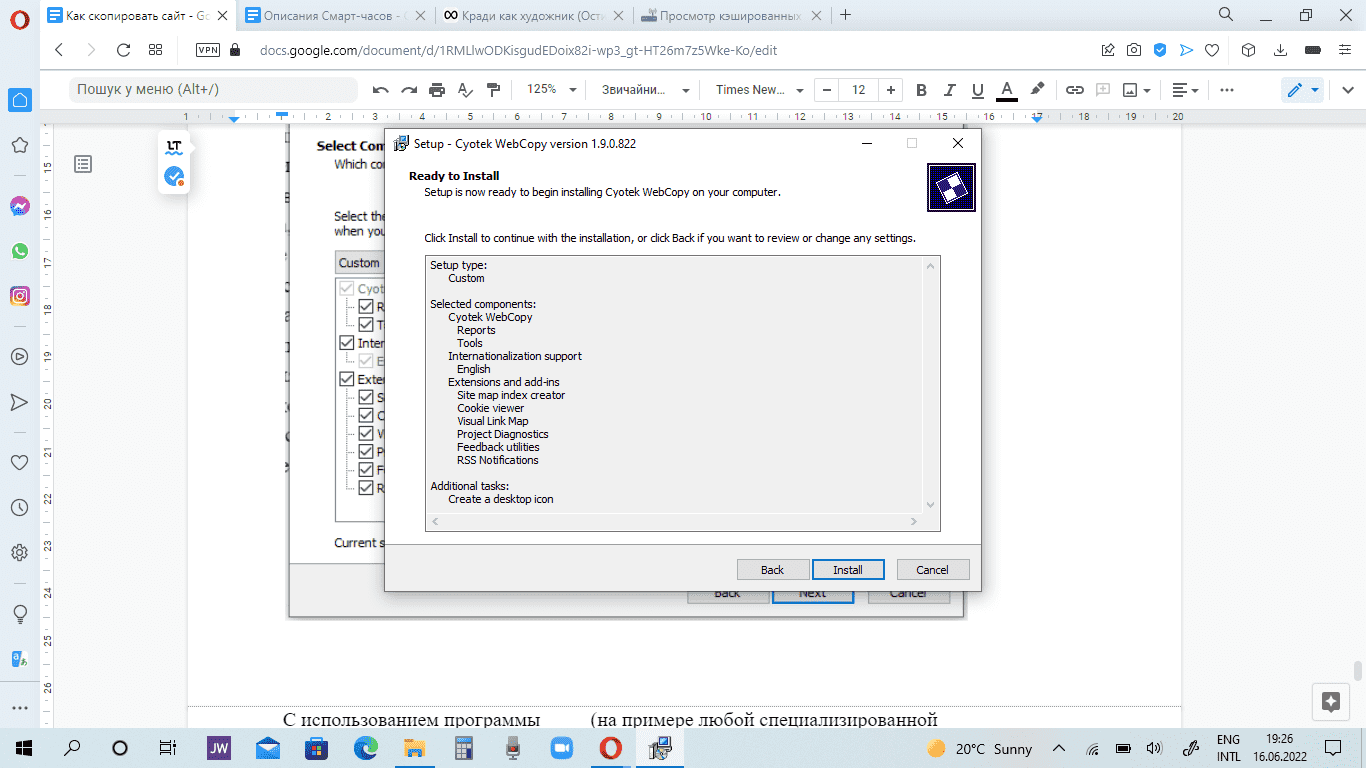The height and width of the screenshot is (768, 1366).
Task: Switch to the Описания Смарт-часов tab
Action: pyautogui.click(x=335, y=15)
